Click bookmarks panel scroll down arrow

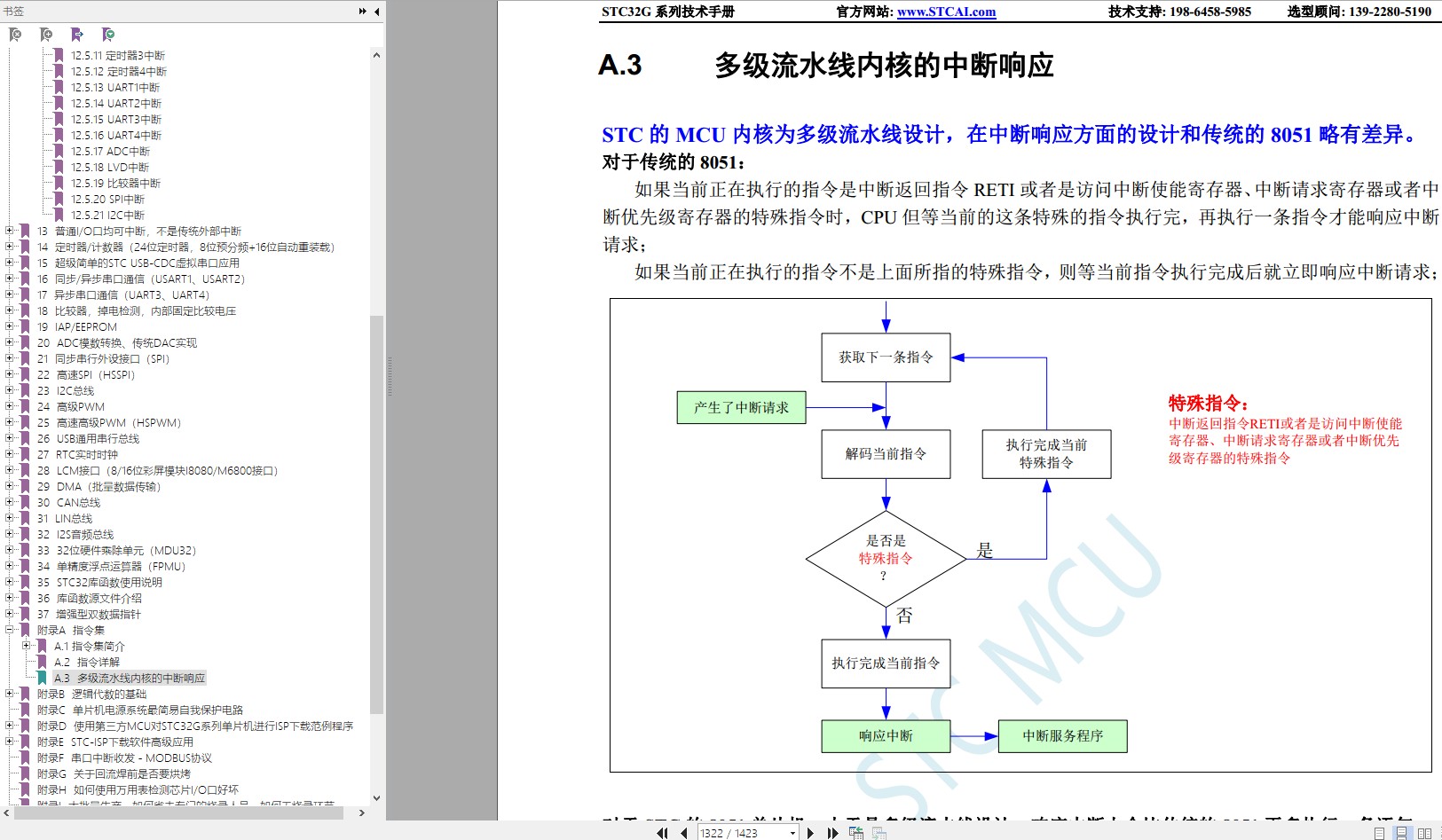(376, 797)
